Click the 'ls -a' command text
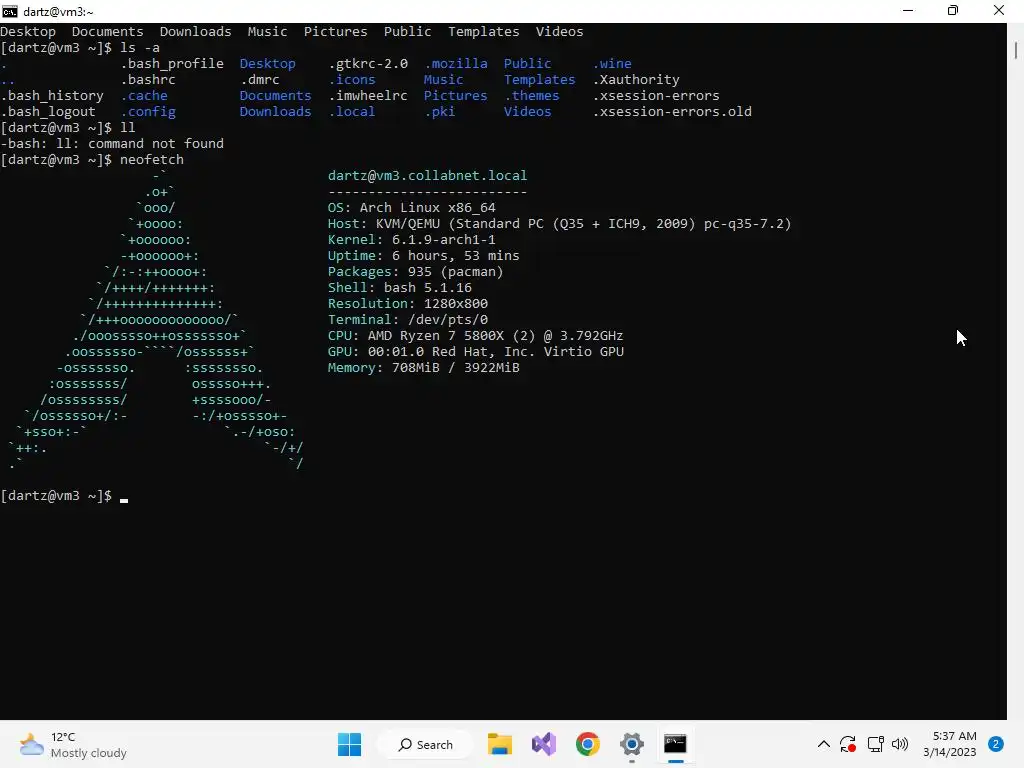 (140, 48)
